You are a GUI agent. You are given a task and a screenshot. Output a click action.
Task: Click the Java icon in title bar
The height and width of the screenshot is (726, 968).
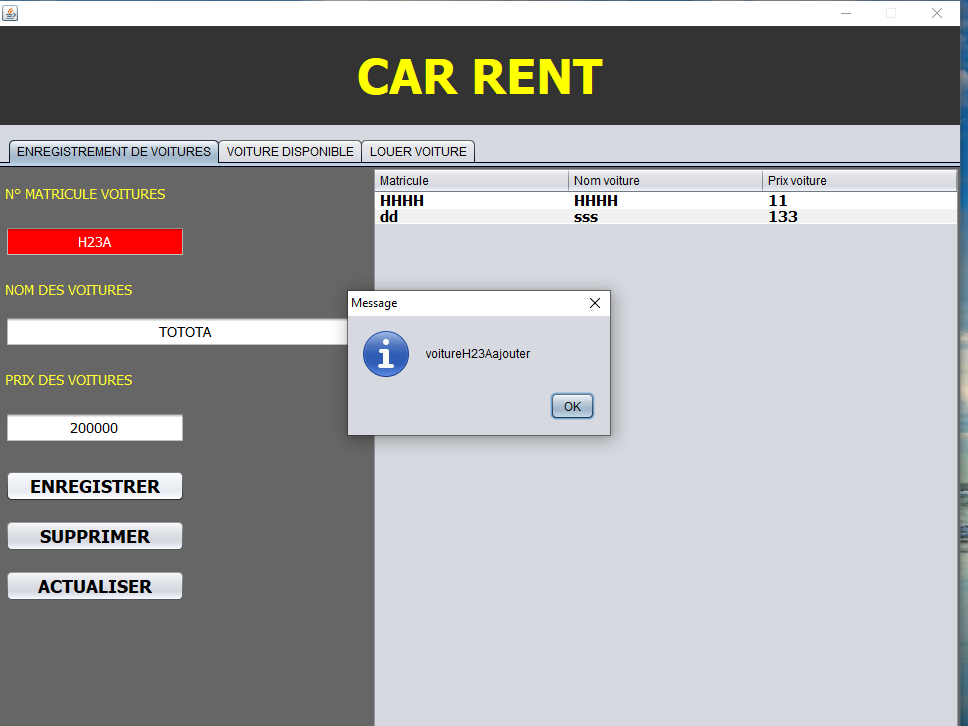pos(10,12)
